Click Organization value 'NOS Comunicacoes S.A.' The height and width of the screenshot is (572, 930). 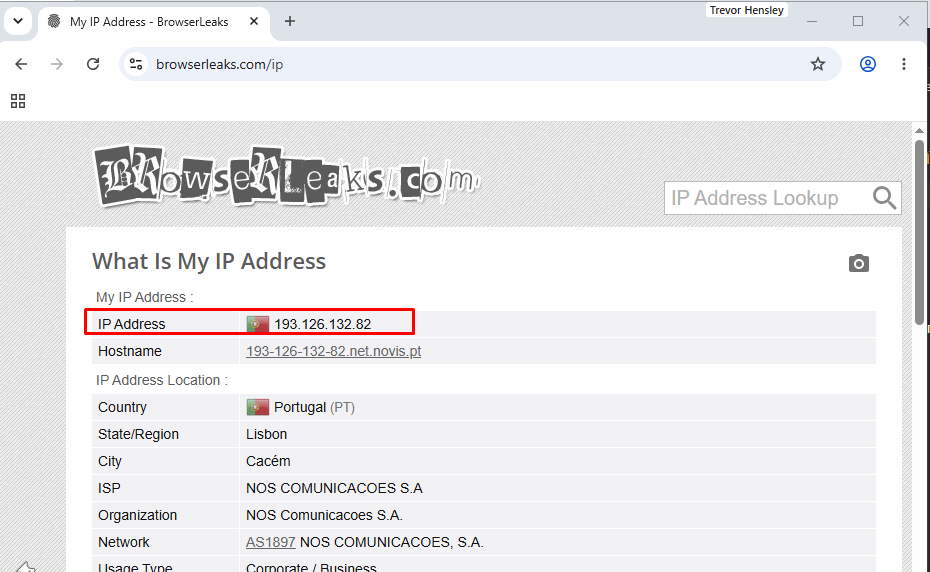(324, 515)
